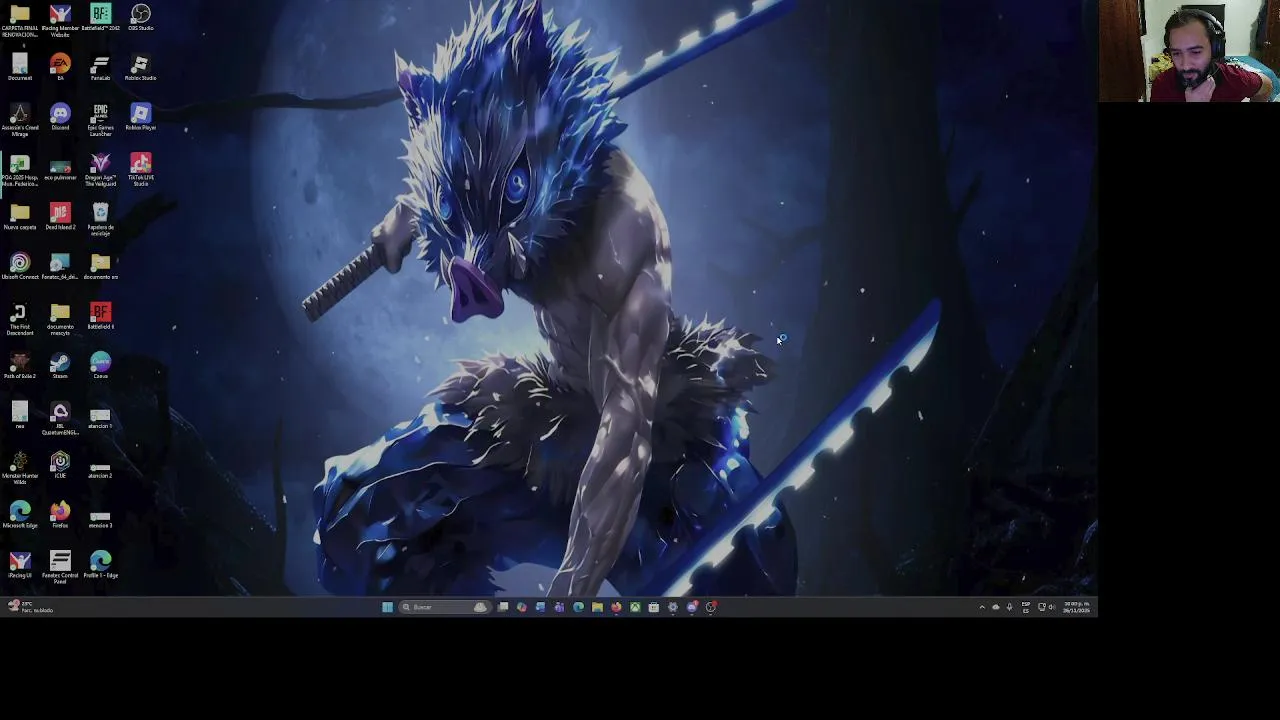
Task: Open Settings gear on the taskbar
Action: click(673, 607)
